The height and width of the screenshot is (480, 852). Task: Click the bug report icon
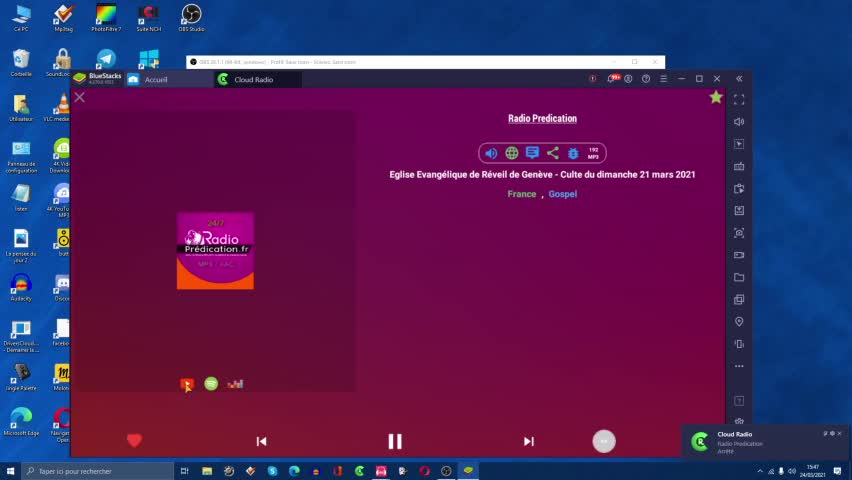(x=573, y=153)
